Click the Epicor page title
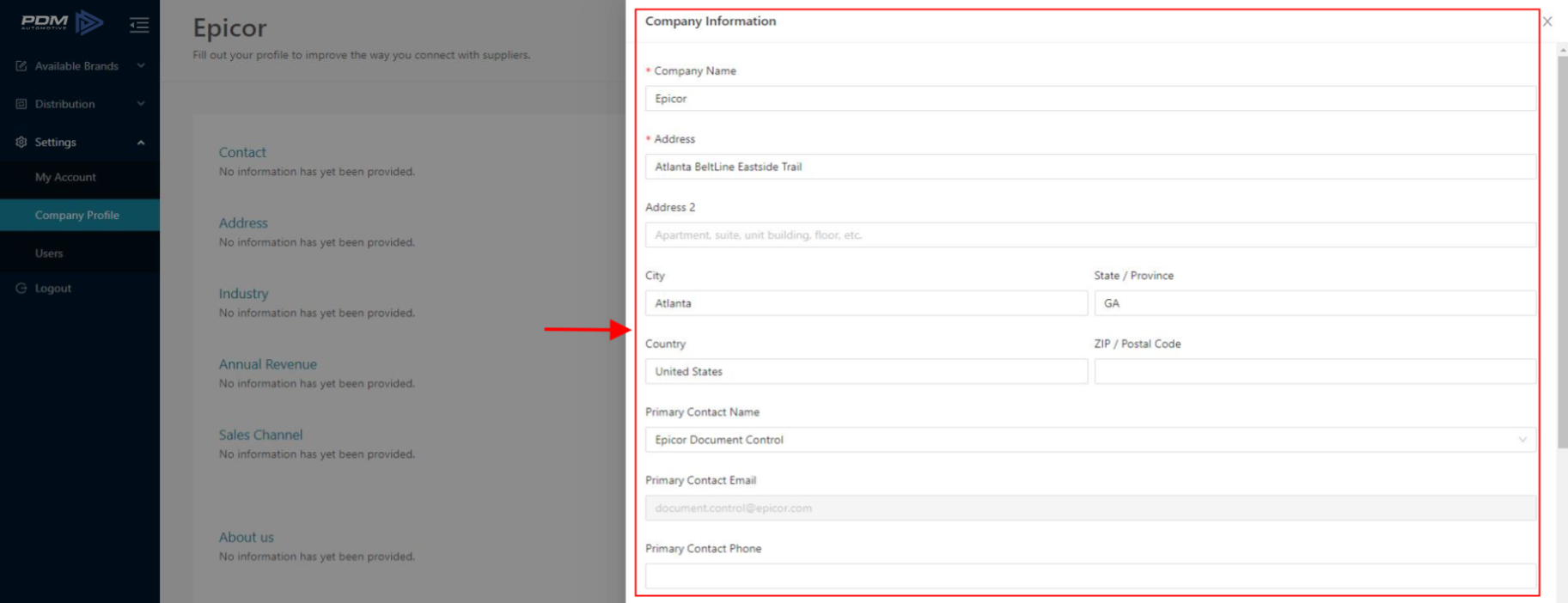 point(229,27)
